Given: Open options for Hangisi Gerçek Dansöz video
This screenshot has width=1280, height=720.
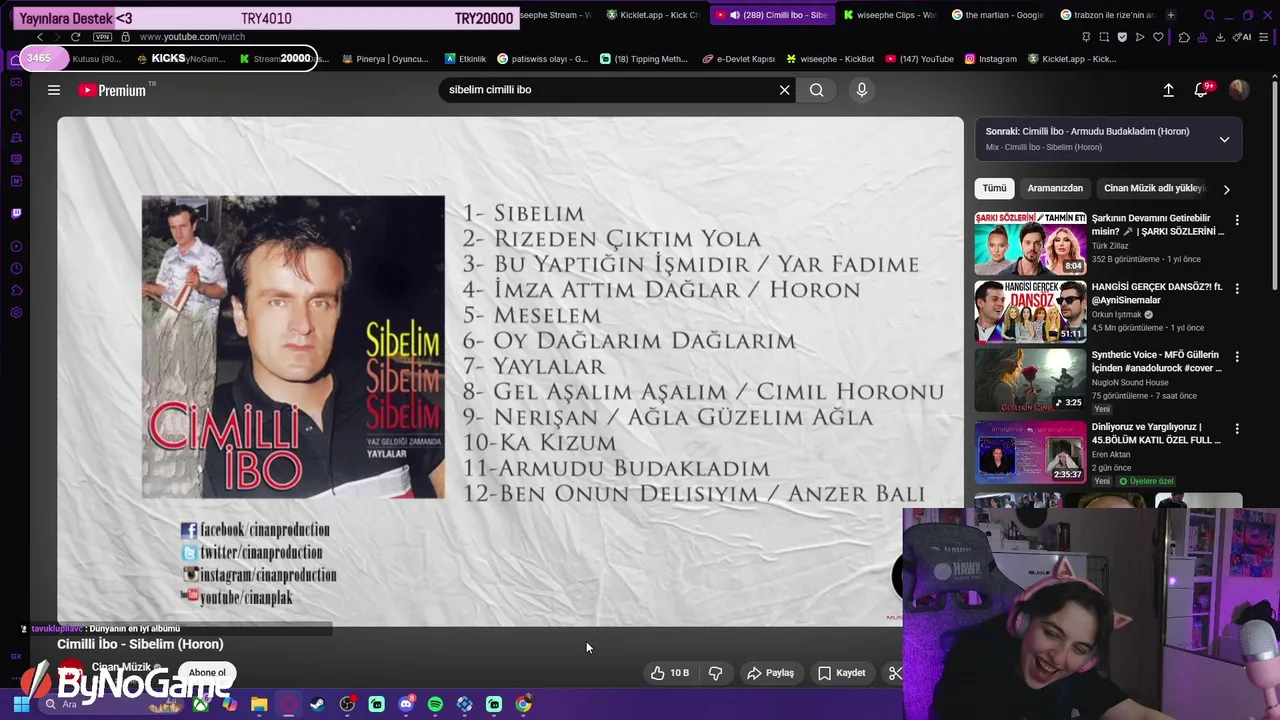Looking at the screenshot, I should (x=1237, y=288).
